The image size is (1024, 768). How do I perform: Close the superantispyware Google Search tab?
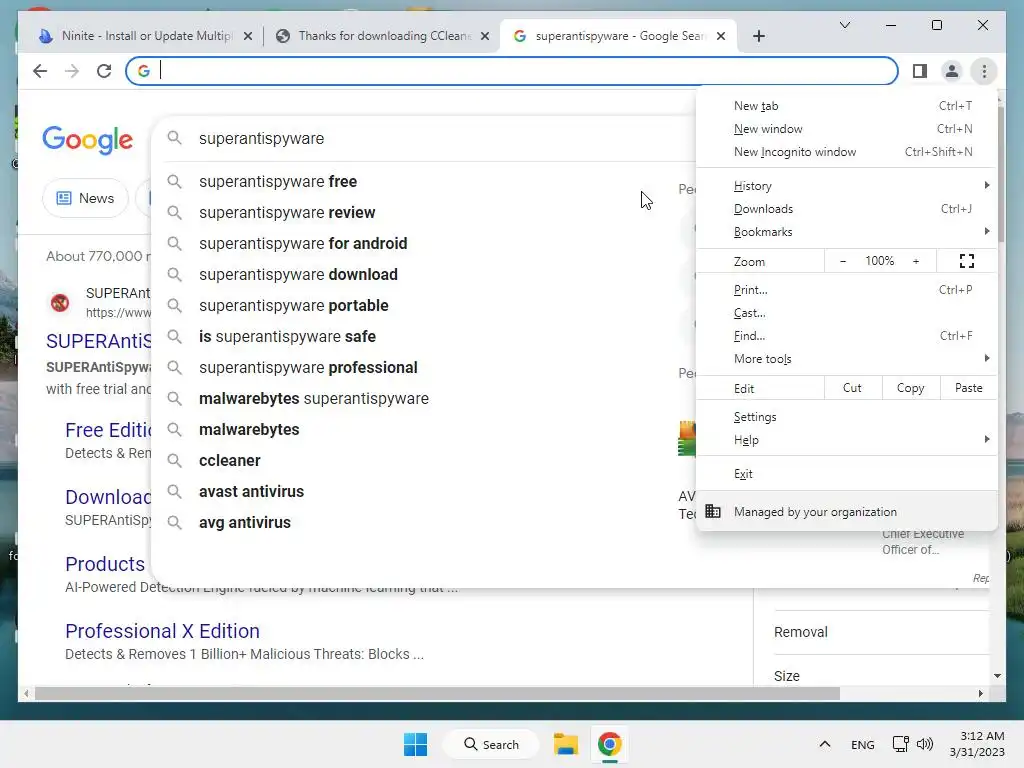click(x=720, y=36)
